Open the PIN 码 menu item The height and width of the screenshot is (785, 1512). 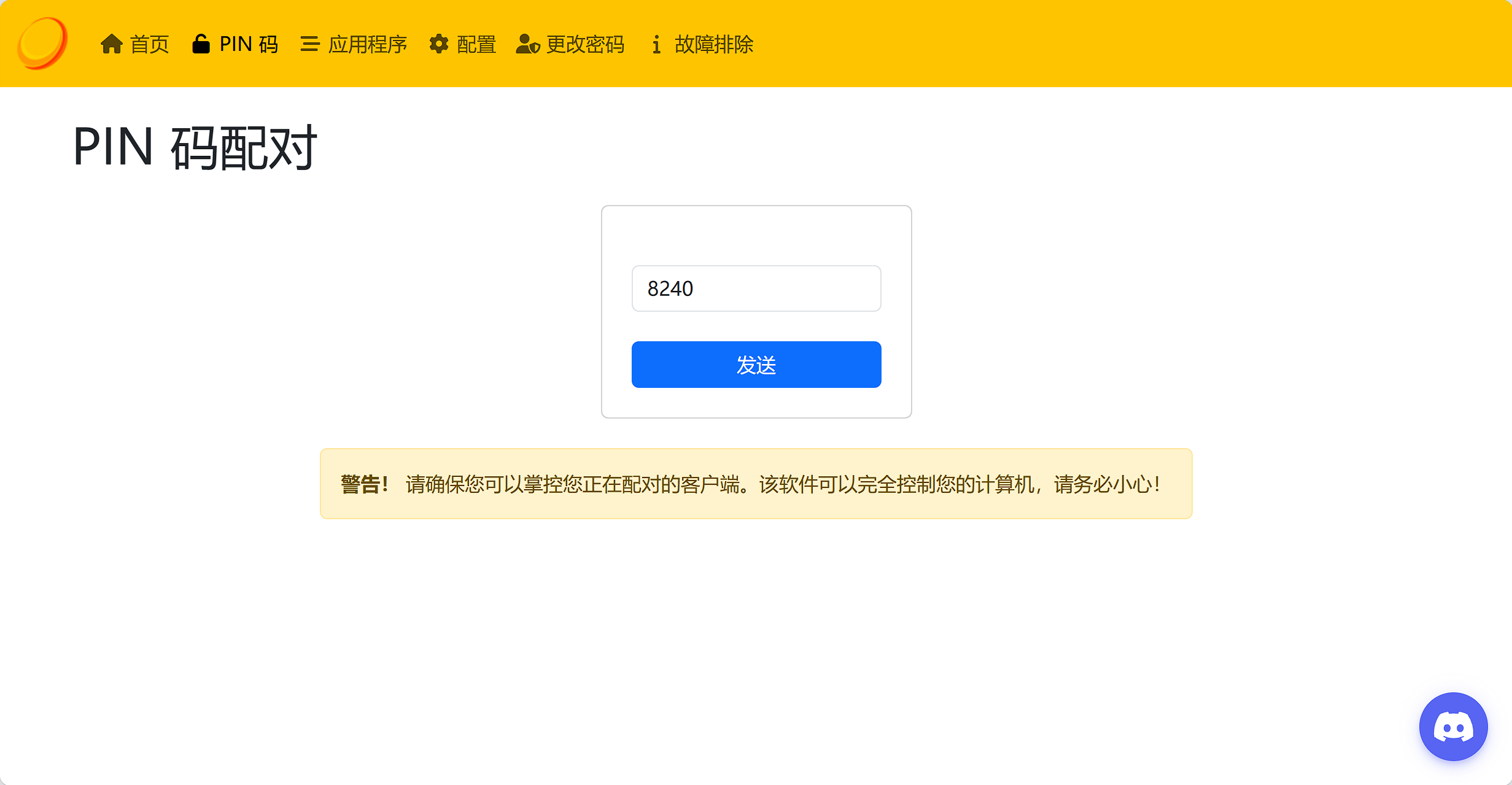[249, 44]
